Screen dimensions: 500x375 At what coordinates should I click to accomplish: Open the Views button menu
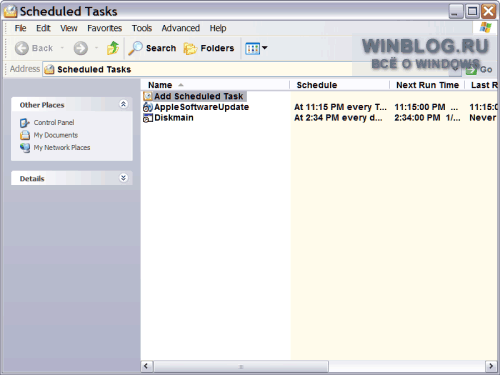pyautogui.click(x=256, y=48)
